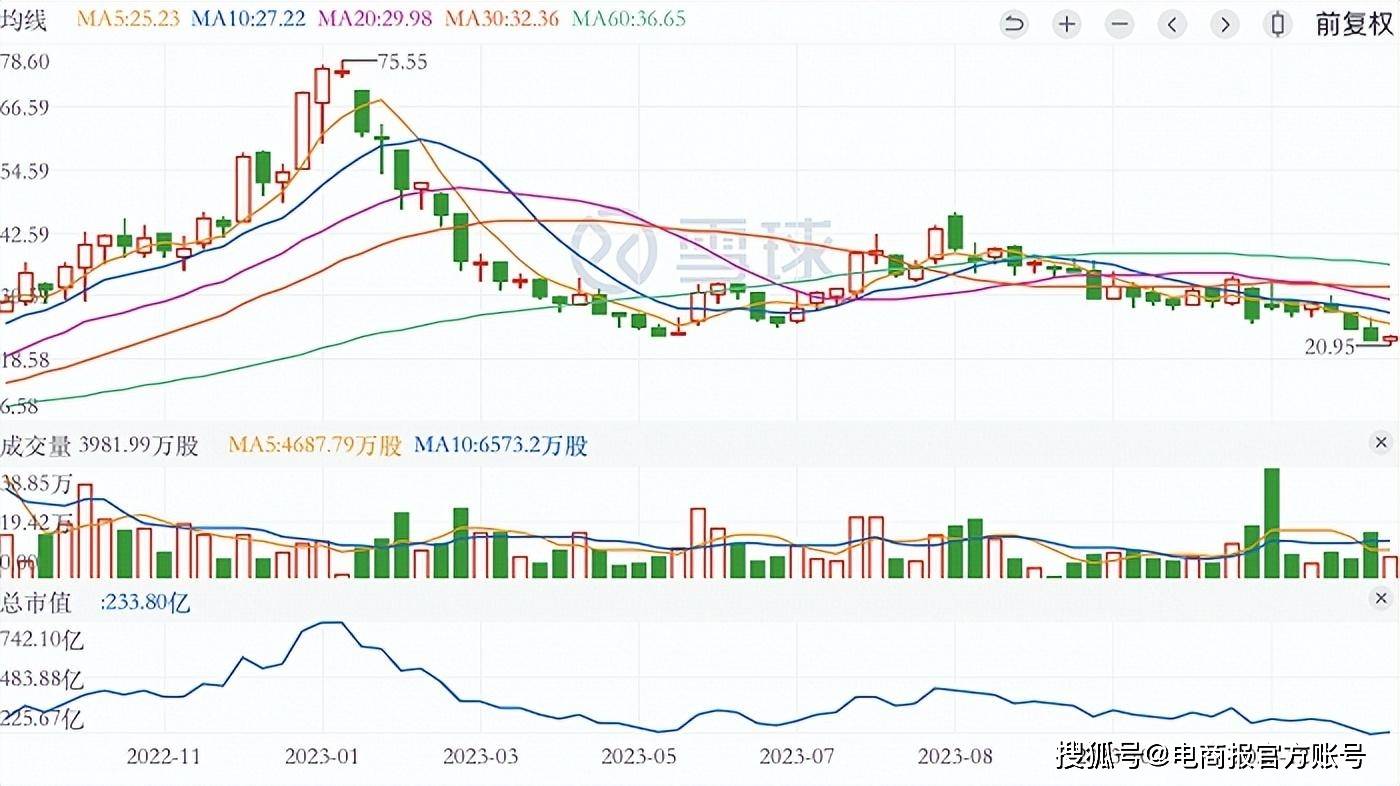Pan the chart left with arrow icon

[1172, 23]
